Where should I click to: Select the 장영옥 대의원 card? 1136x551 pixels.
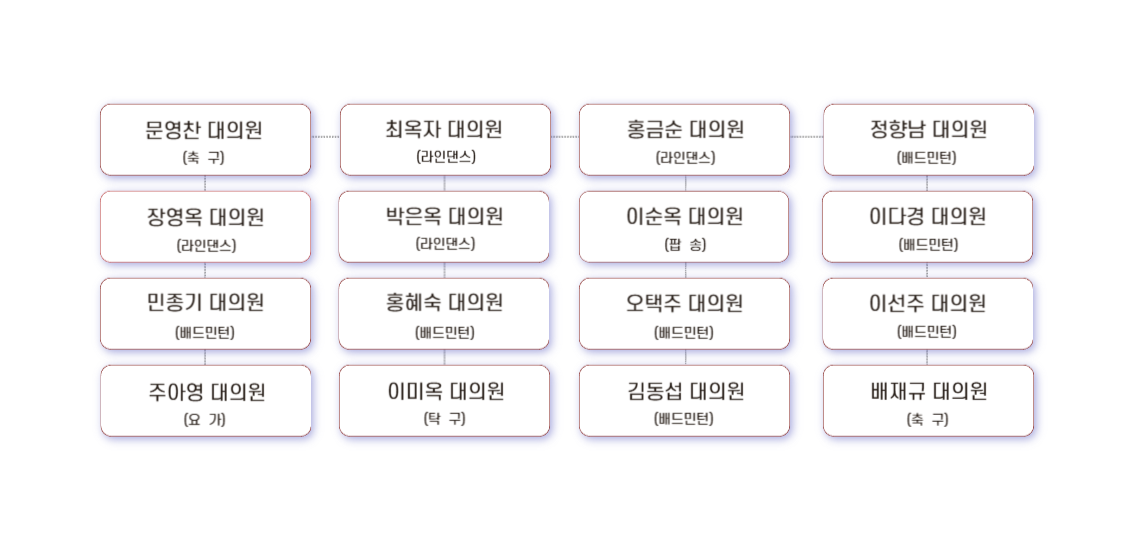(x=205, y=227)
